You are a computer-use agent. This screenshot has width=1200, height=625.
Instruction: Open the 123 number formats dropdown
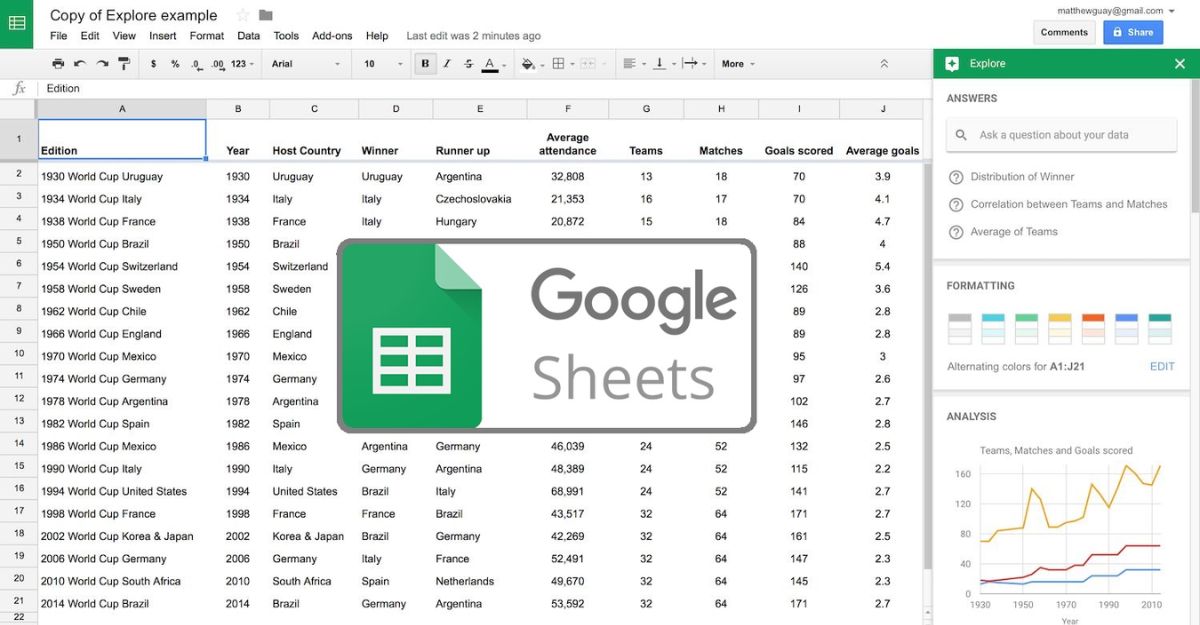[x=242, y=64]
